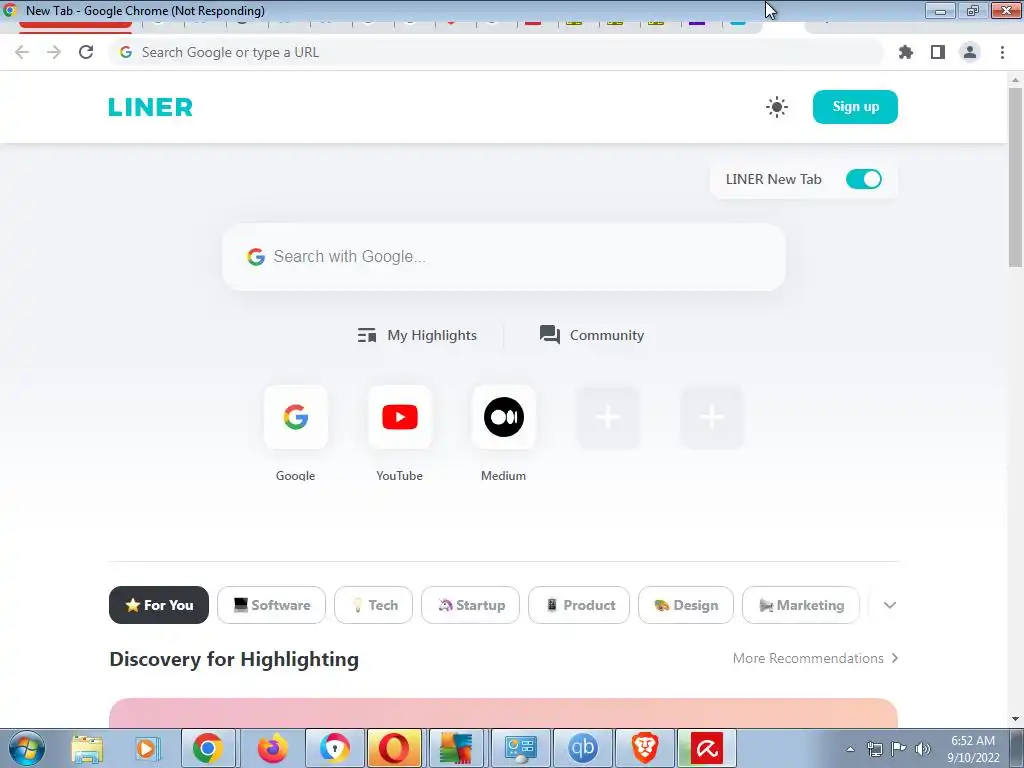Open the Chrome profile avatar
This screenshot has height=768, width=1024.
[970, 52]
